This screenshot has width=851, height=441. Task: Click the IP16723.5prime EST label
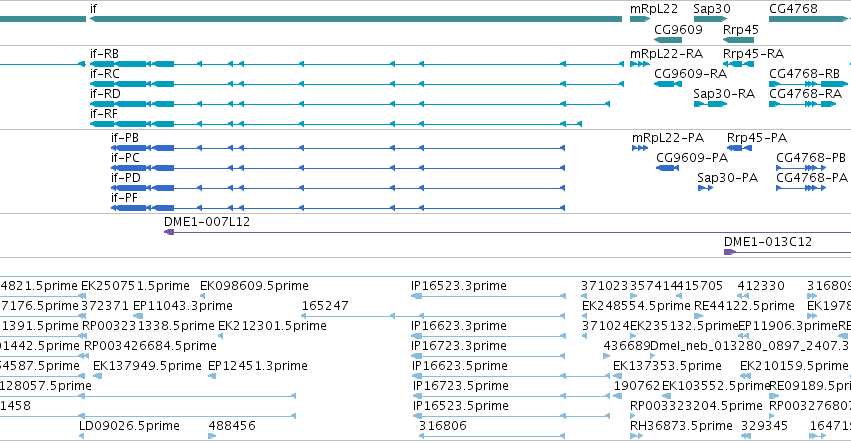point(461,386)
